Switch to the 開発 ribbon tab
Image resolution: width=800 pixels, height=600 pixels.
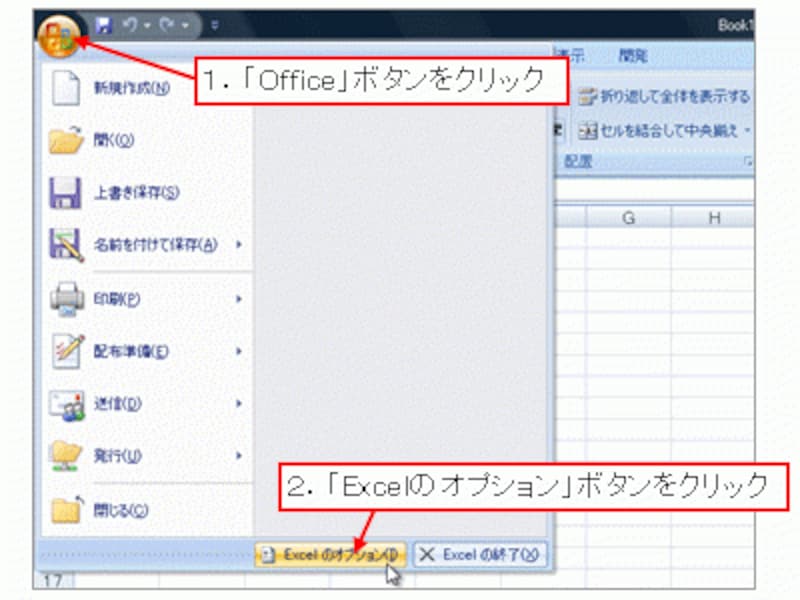coord(633,56)
